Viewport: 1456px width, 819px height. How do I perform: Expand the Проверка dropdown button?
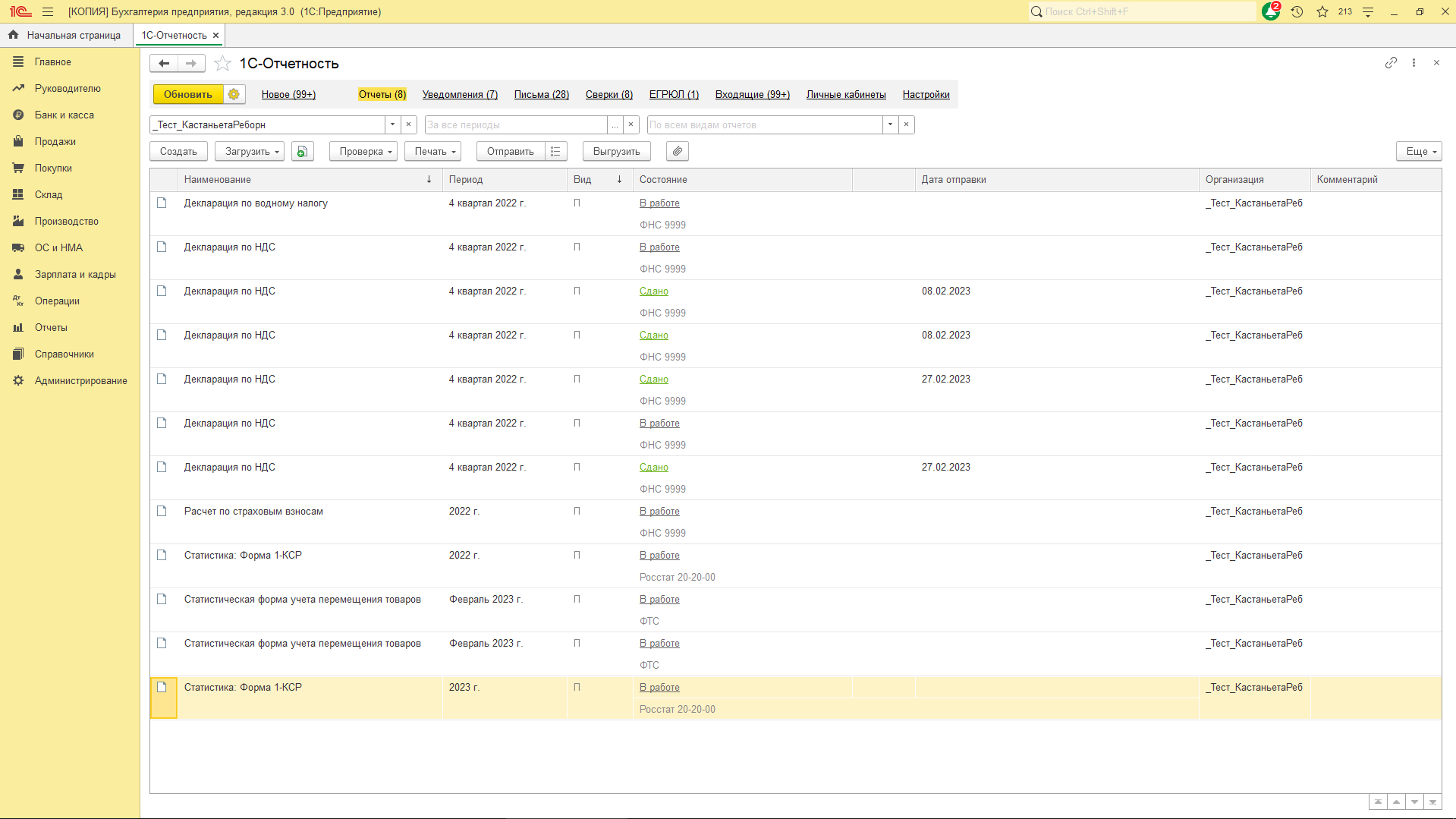[x=363, y=151]
